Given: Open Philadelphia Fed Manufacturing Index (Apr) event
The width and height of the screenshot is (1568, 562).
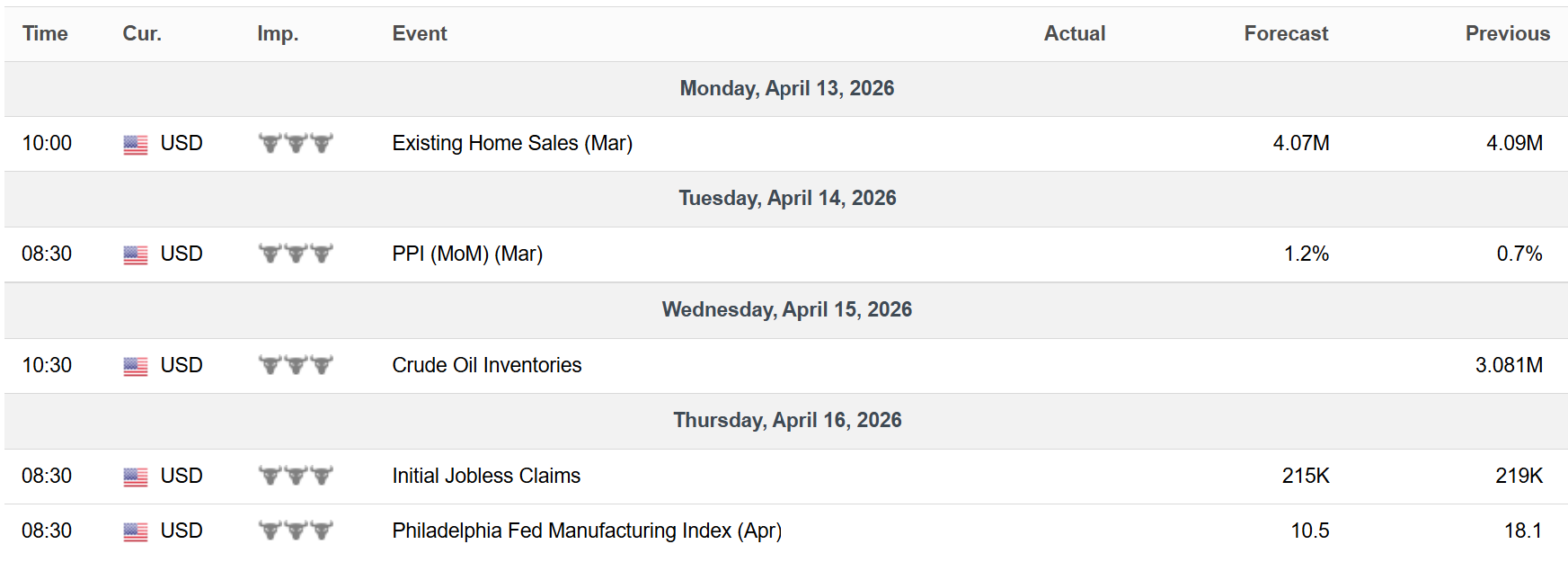Looking at the screenshot, I should coord(587,531).
